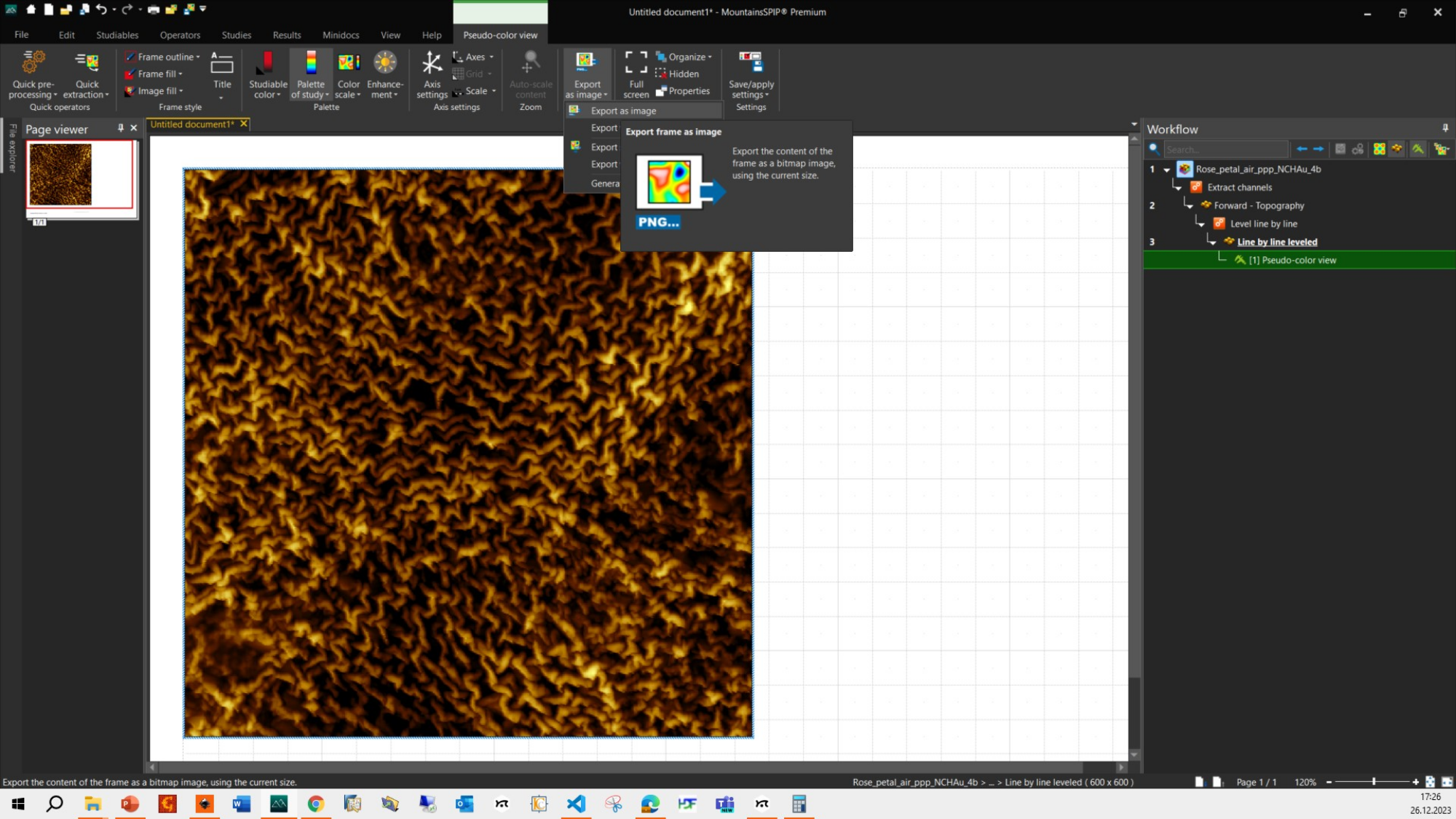This screenshot has width=1456, height=819.
Task: Select Extract channels in Workflow tree
Action: pyautogui.click(x=1240, y=187)
